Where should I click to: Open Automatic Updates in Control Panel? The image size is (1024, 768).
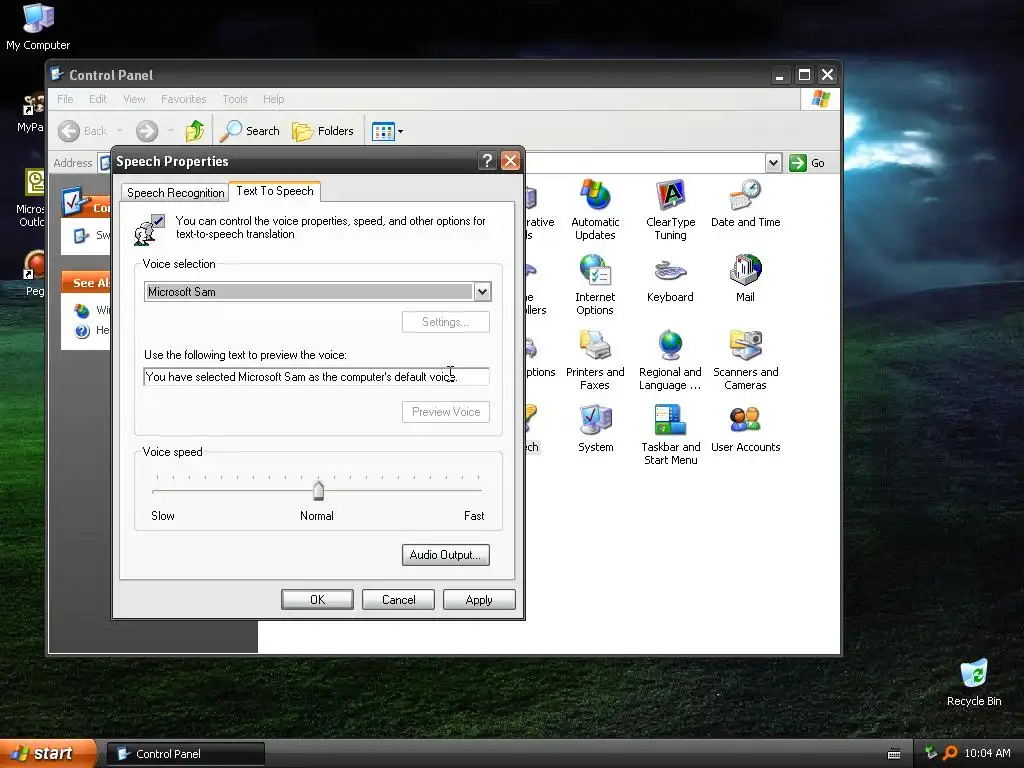(x=595, y=210)
